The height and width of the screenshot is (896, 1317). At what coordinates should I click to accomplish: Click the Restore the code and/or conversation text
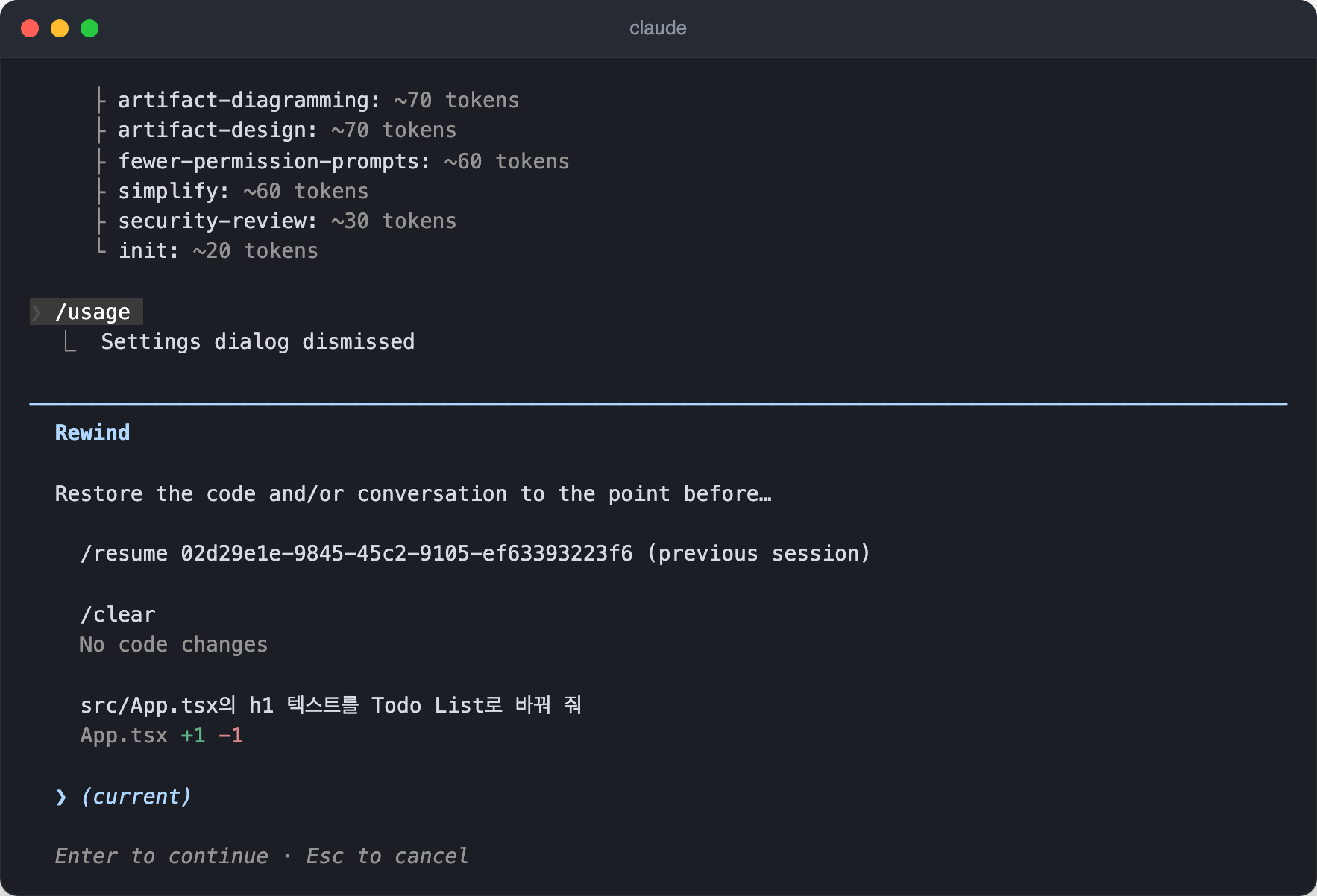pyautogui.click(x=413, y=493)
